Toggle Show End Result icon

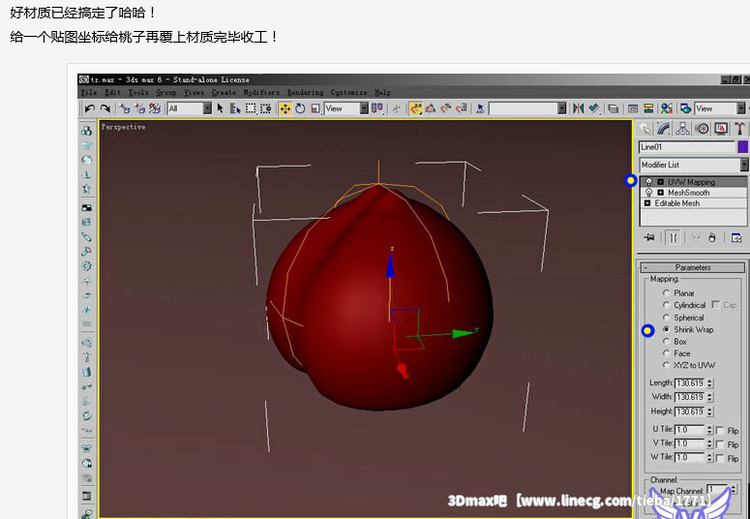click(673, 238)
